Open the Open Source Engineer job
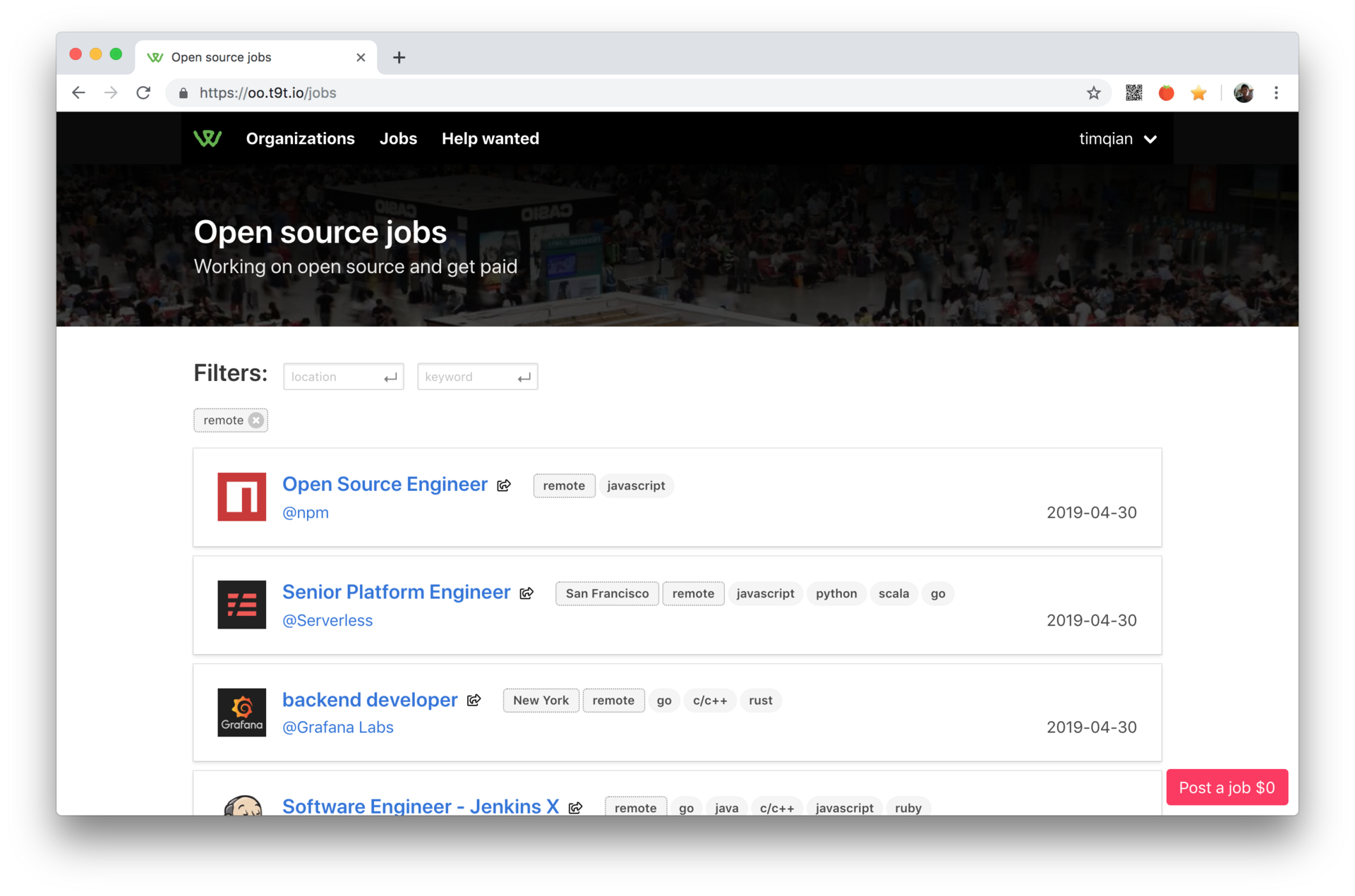The width and height of the screenshot is (1355, 896). tap(385, 484)
